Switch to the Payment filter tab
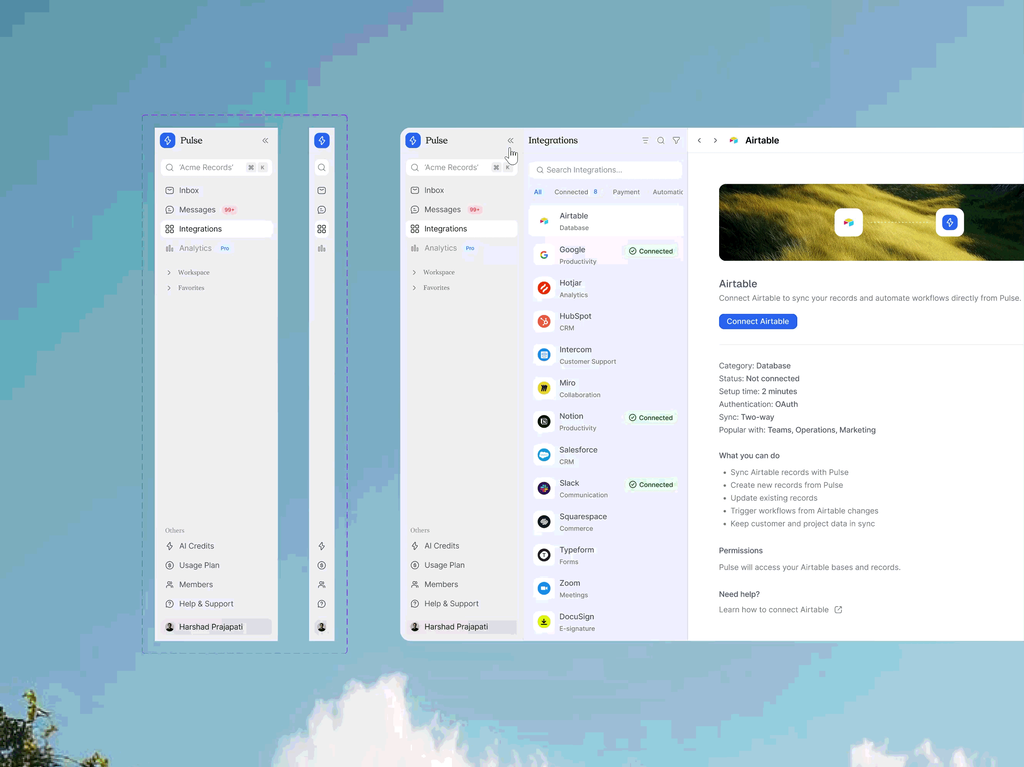The height and width of the screenshot is (767, 1024). (626, 192)
